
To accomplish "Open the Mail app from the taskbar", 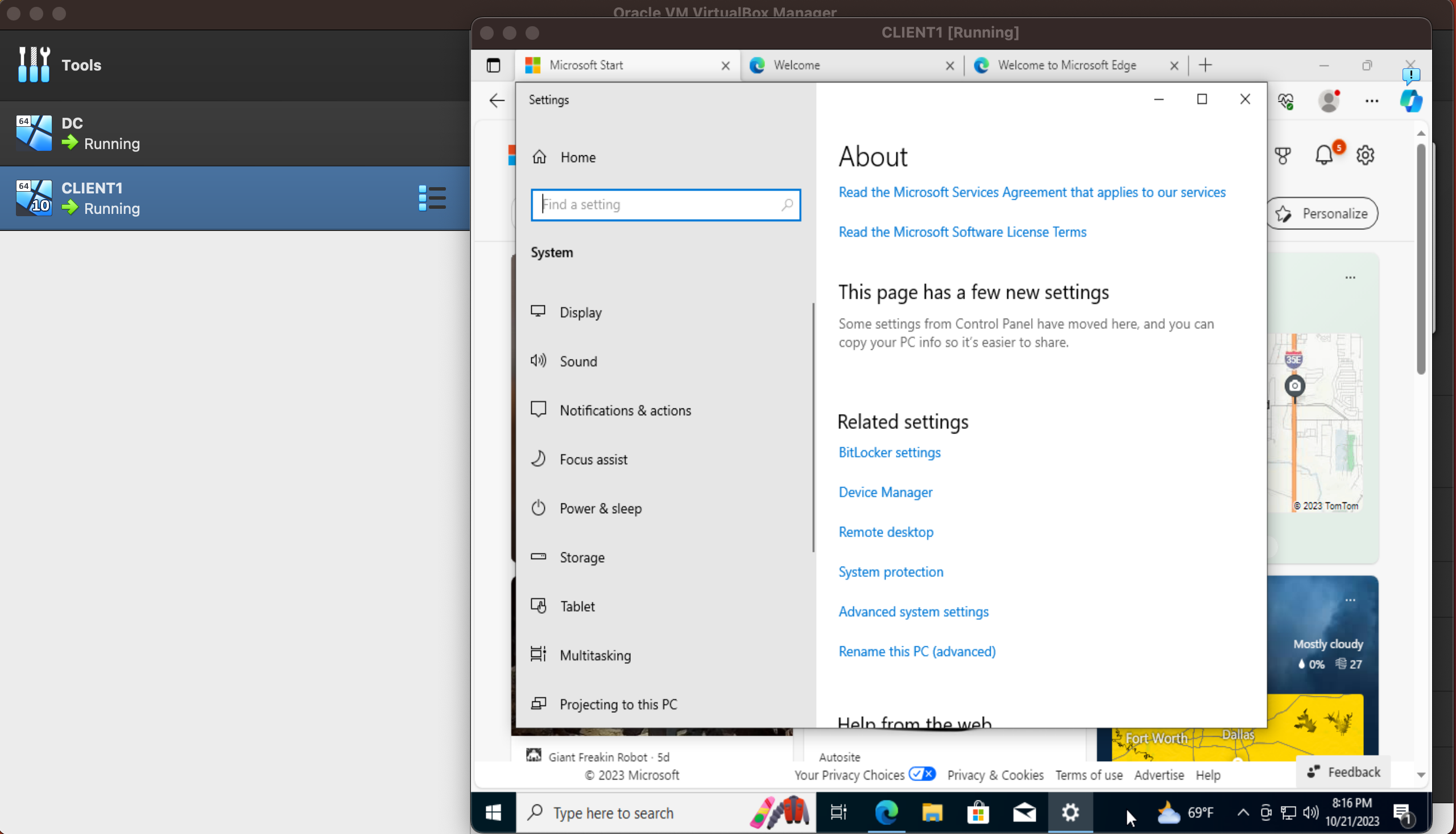I will (1024, 812).
